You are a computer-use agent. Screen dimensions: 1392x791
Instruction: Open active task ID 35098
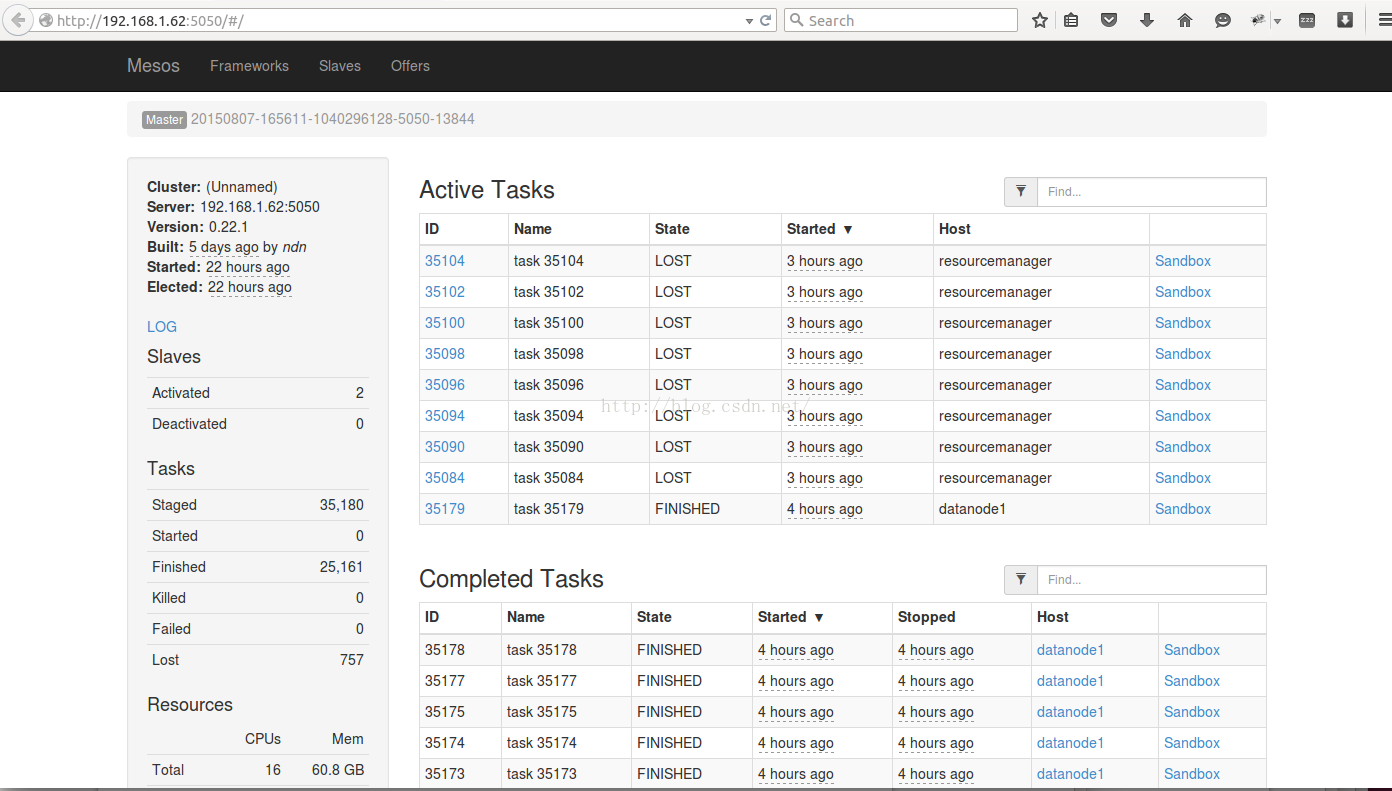(x=445, y=354)
